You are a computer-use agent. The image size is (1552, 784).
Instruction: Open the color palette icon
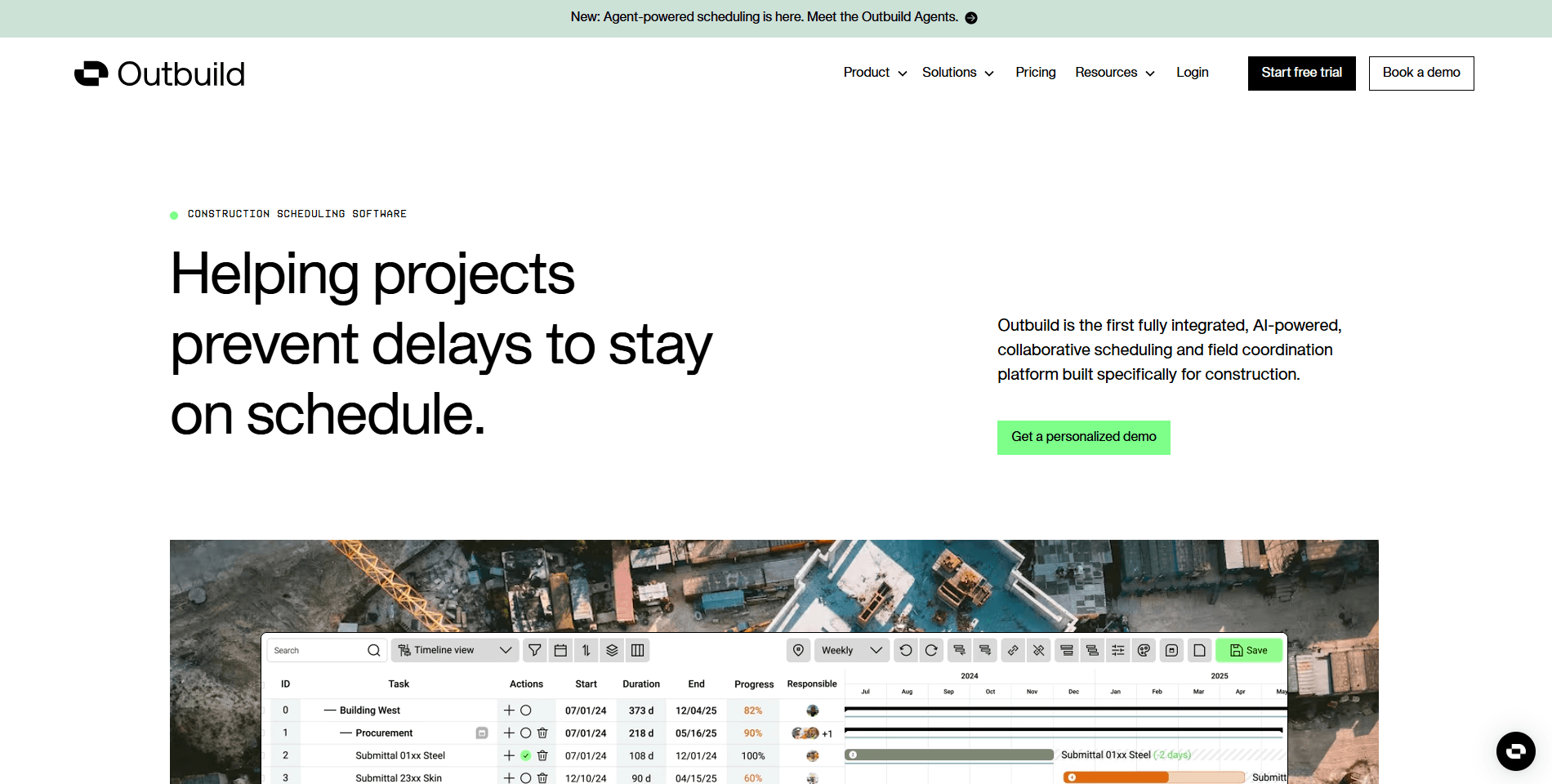click(1144, 650)
